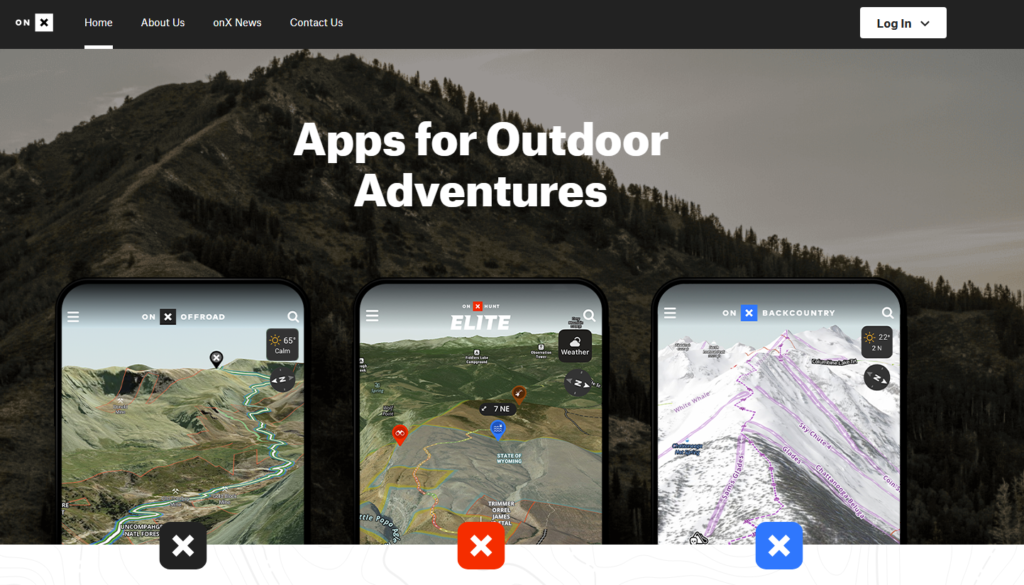Click the onX Offroad logo in phone
This screenshot has width=1024, height=585.
point(184,317)
